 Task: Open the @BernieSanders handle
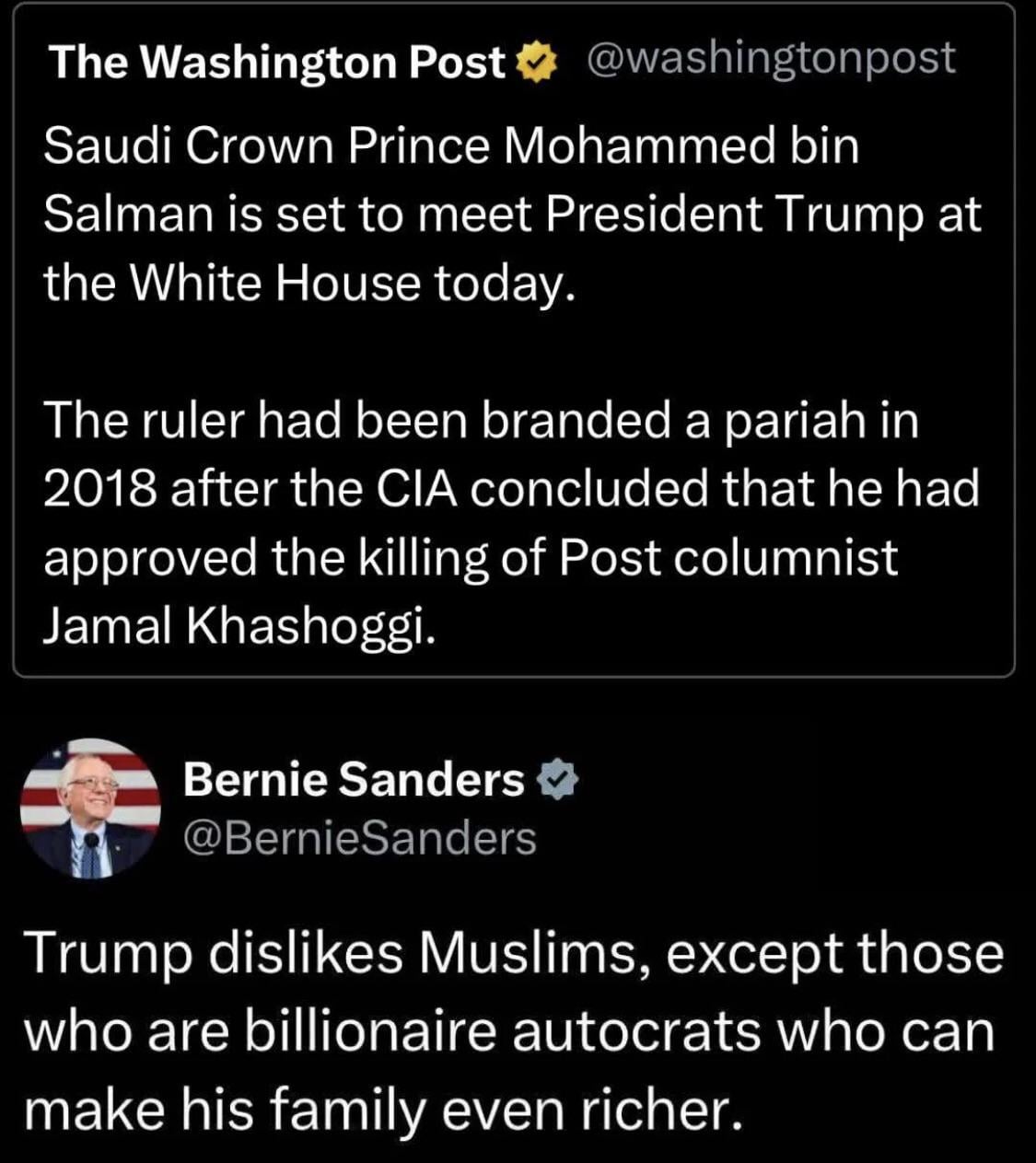359,838
